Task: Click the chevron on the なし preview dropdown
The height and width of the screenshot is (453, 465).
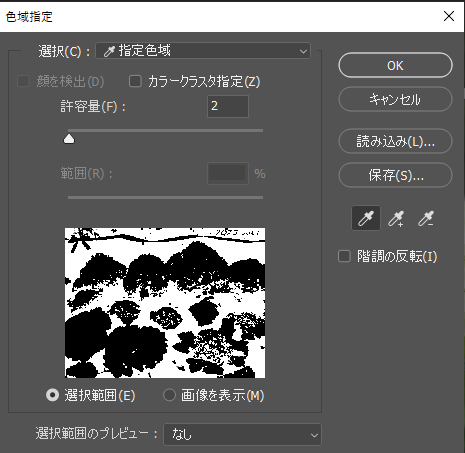Action: click(x=314, y=435)
